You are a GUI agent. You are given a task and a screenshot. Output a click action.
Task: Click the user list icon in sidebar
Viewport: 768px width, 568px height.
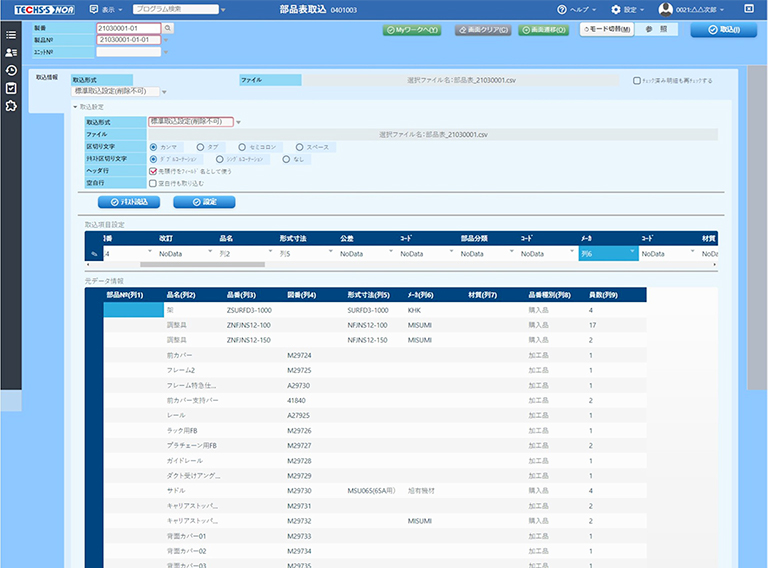point(10,52)
